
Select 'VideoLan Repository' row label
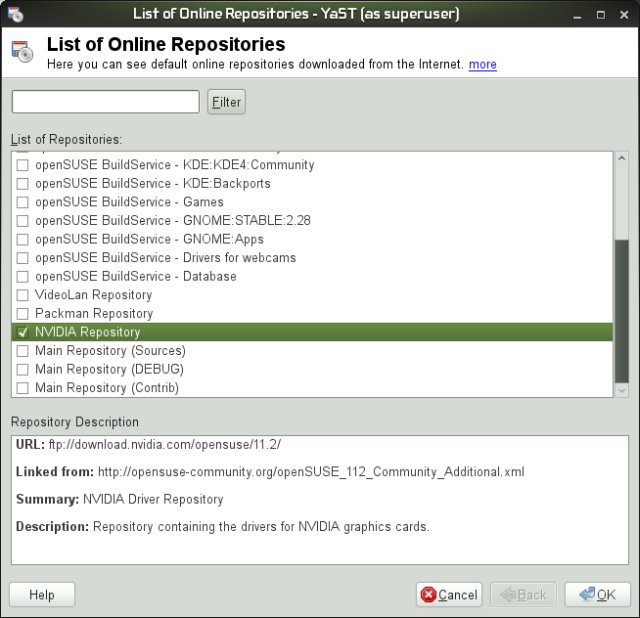coord(93,295)
